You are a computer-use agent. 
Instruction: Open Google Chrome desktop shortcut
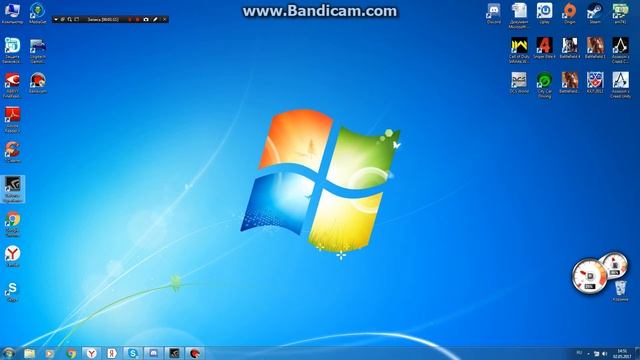coord(13,224)
